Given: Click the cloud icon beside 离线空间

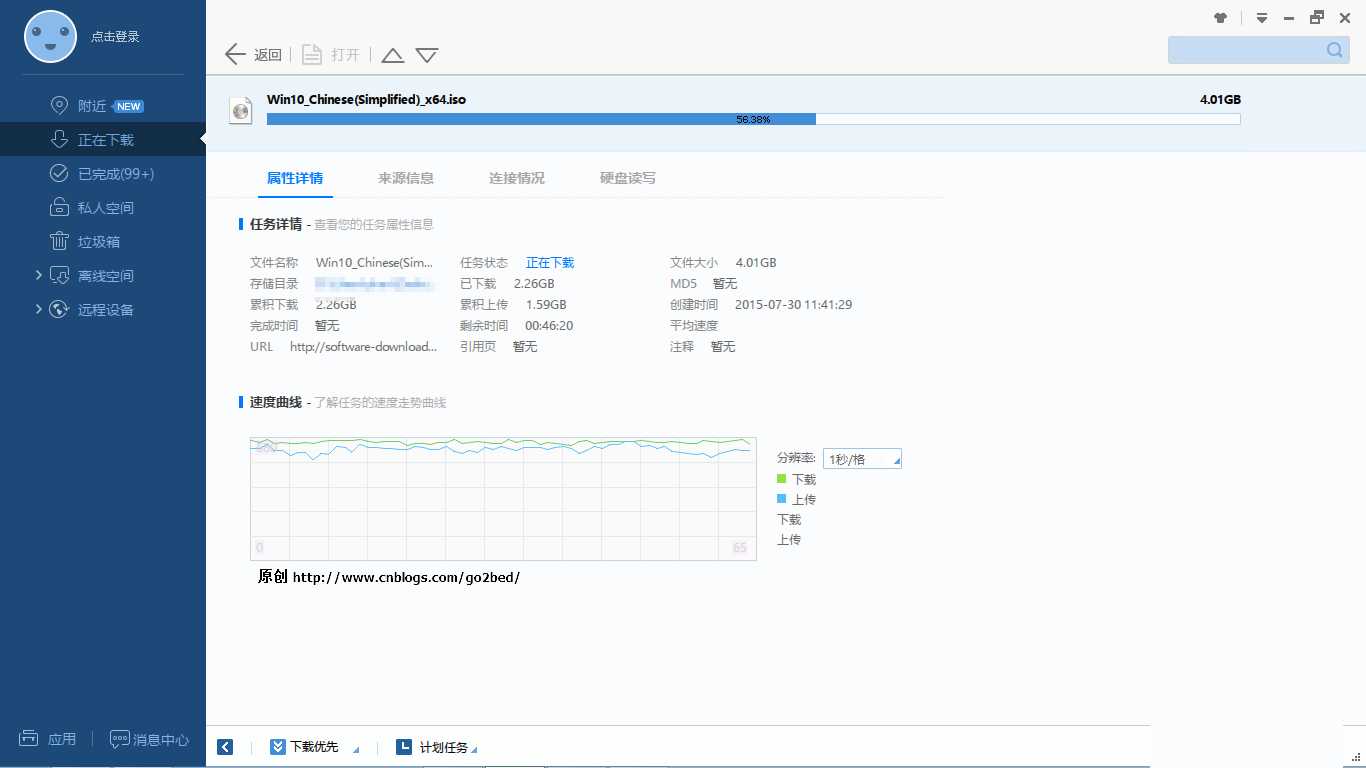Looking at the screenshot, I should point(59,275).
